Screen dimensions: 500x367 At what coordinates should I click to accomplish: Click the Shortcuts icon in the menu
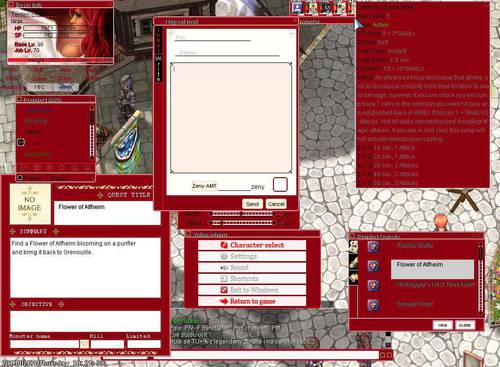pyautogui.click(x=224, y=279)
